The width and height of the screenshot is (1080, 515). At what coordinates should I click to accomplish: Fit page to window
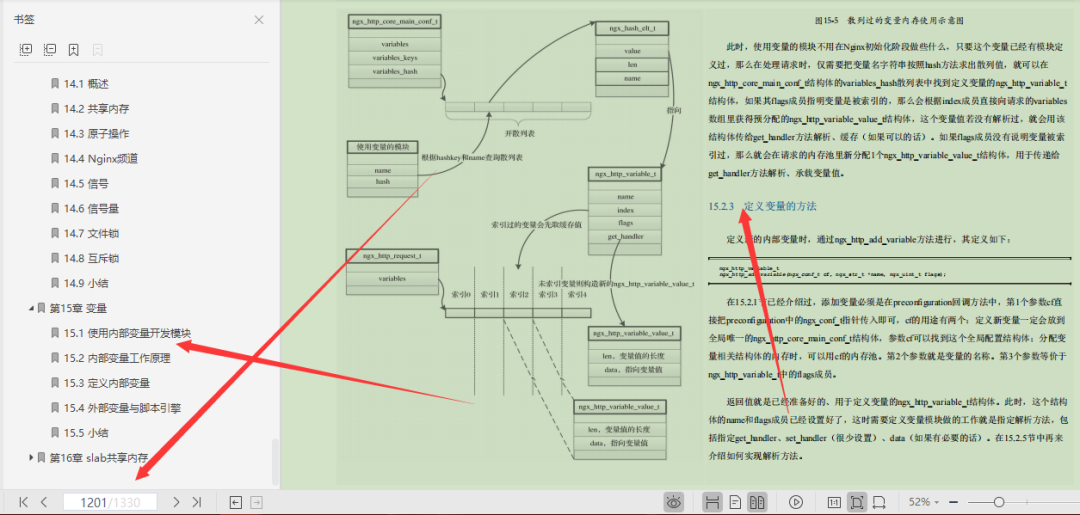857,502
